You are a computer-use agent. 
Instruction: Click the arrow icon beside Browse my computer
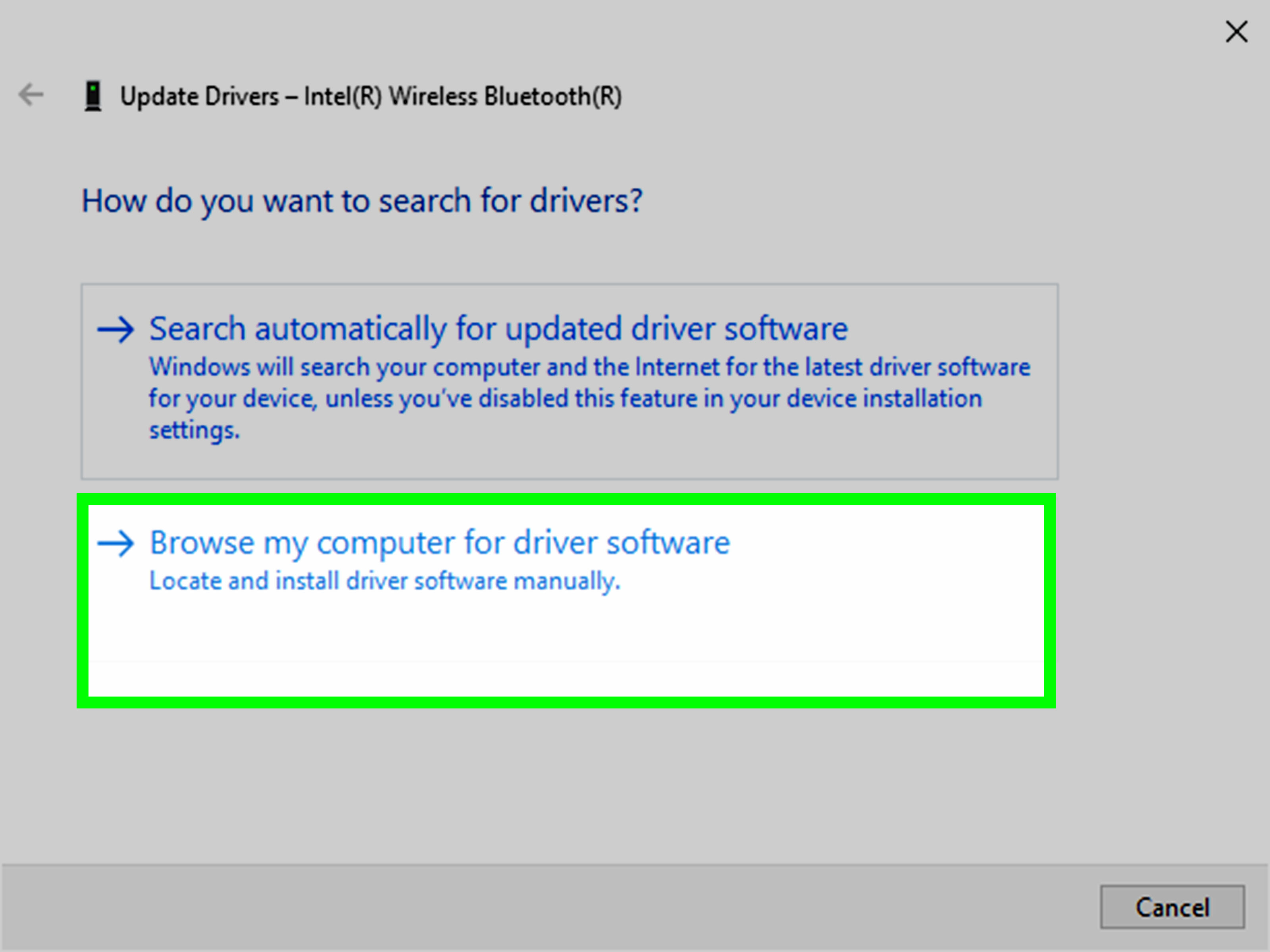[x=115, y=543]
